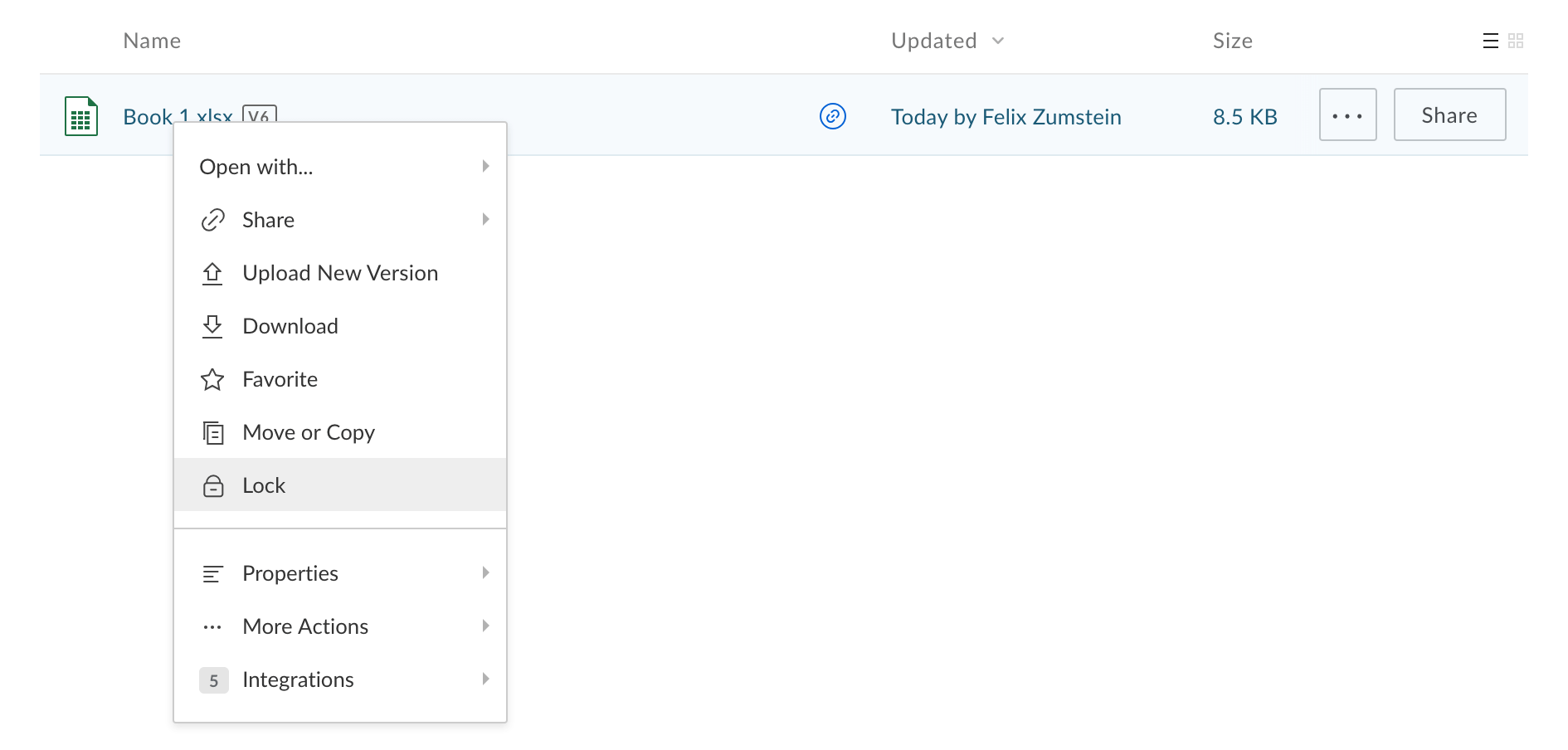Viewport: 1568px width, 750px height.
Task: Select Download in the context menu
Action: [290, 326]
